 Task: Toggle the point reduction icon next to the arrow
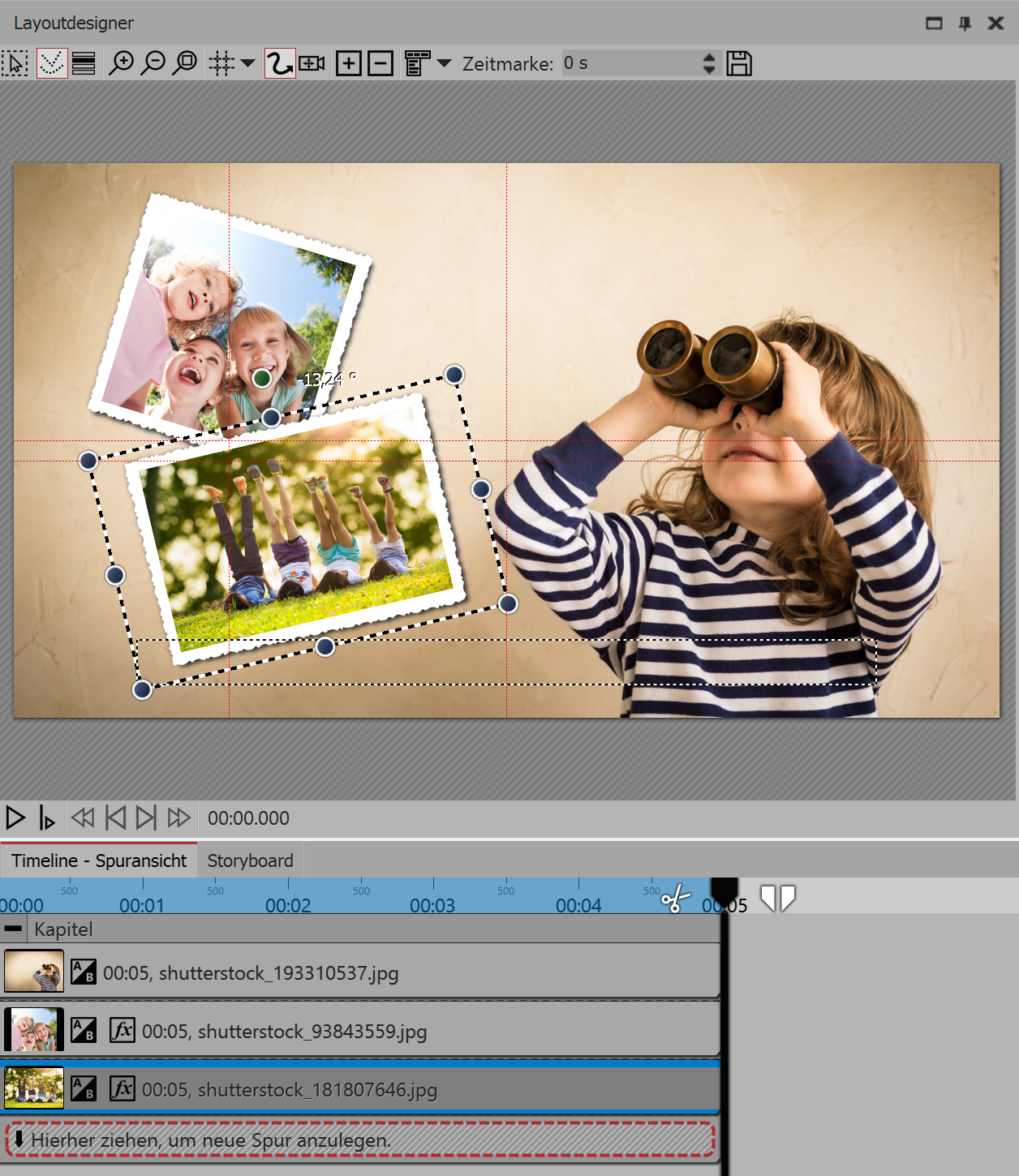50,62
